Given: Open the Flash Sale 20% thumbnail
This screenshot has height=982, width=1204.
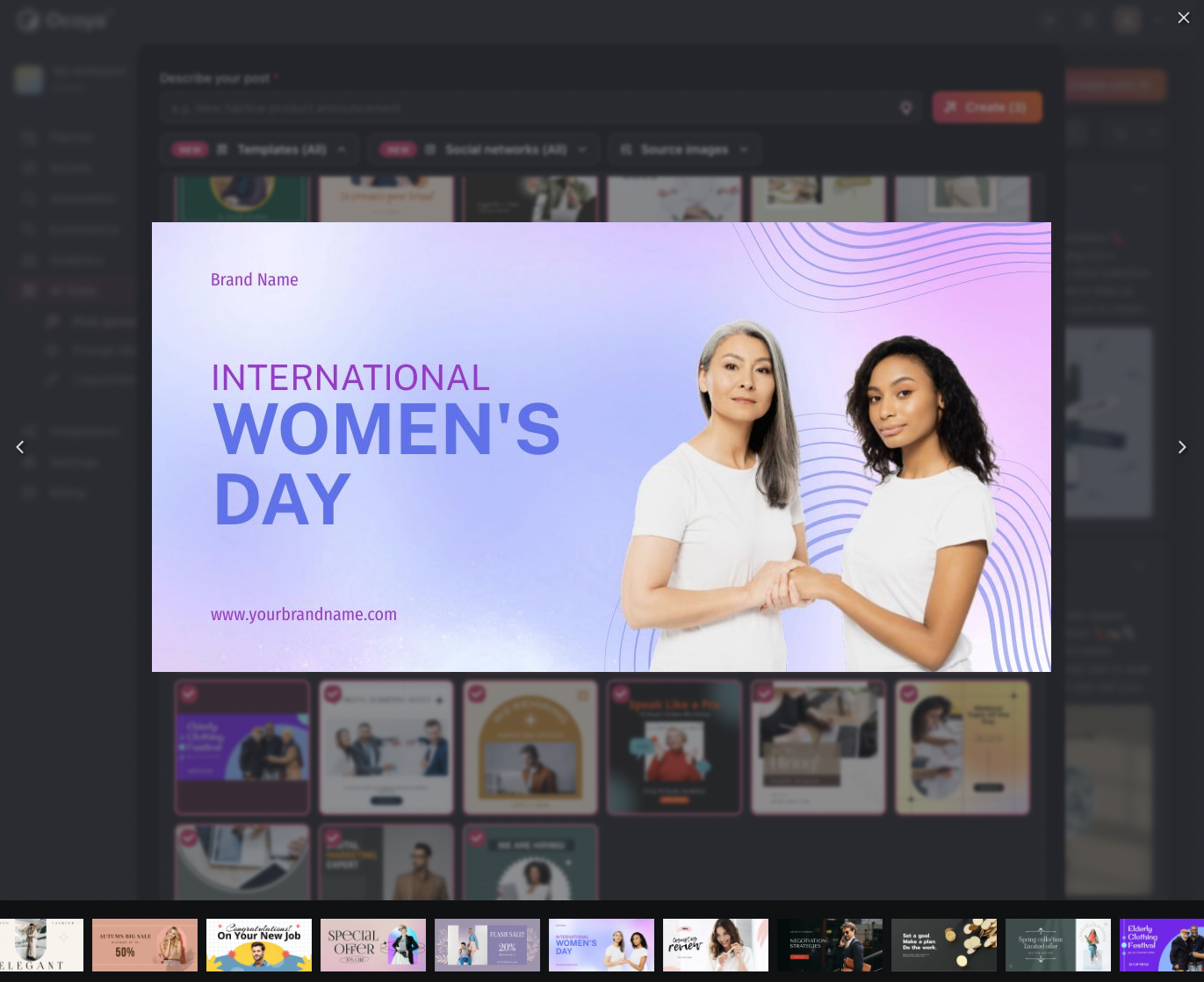Looking at the screenshot, I should pos(487,945).
